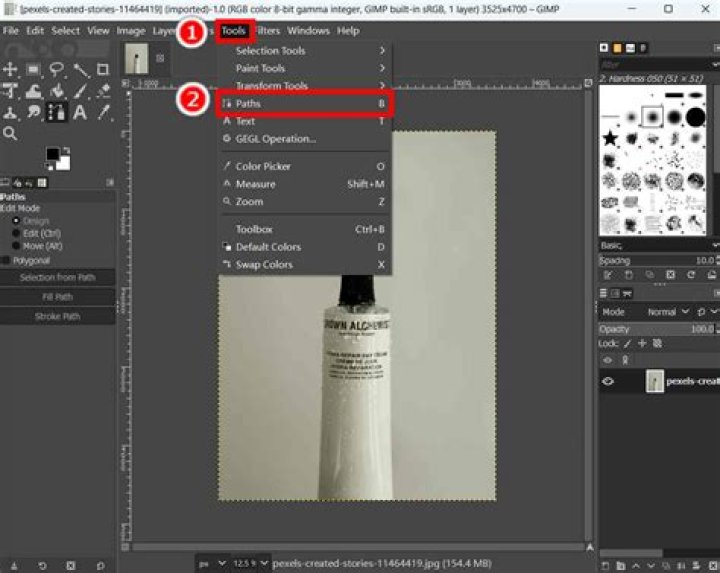Open the Filters menu
Screen dimensions: 720x573
point(268,31)
